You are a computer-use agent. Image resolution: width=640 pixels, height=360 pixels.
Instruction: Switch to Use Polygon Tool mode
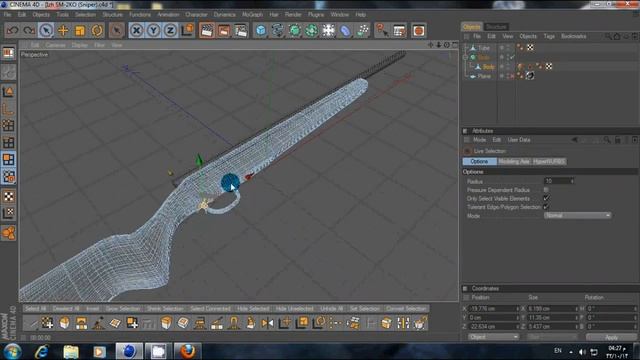[x=8, y=159]
